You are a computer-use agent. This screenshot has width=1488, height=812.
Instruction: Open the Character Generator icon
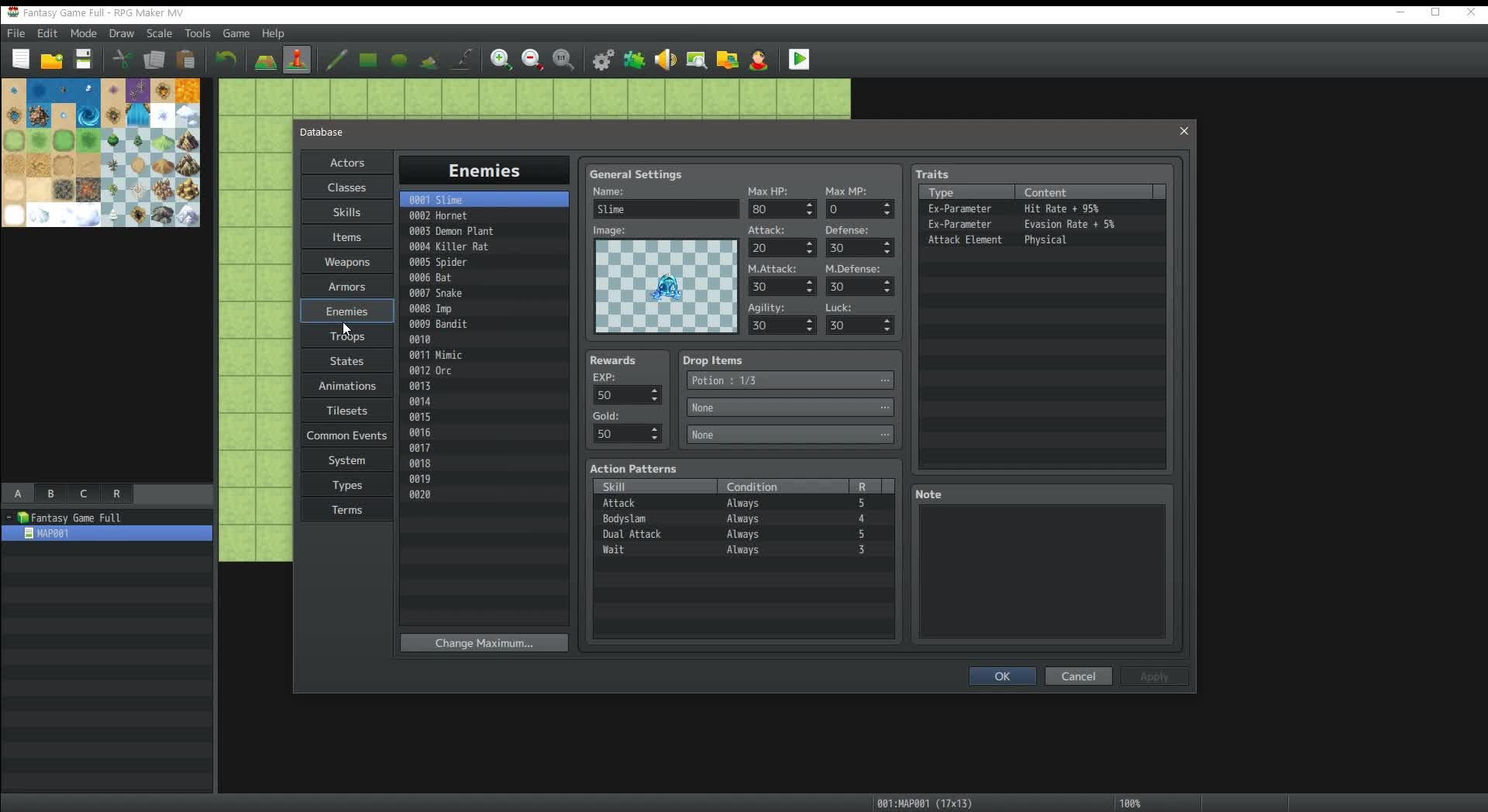[759, 60]
